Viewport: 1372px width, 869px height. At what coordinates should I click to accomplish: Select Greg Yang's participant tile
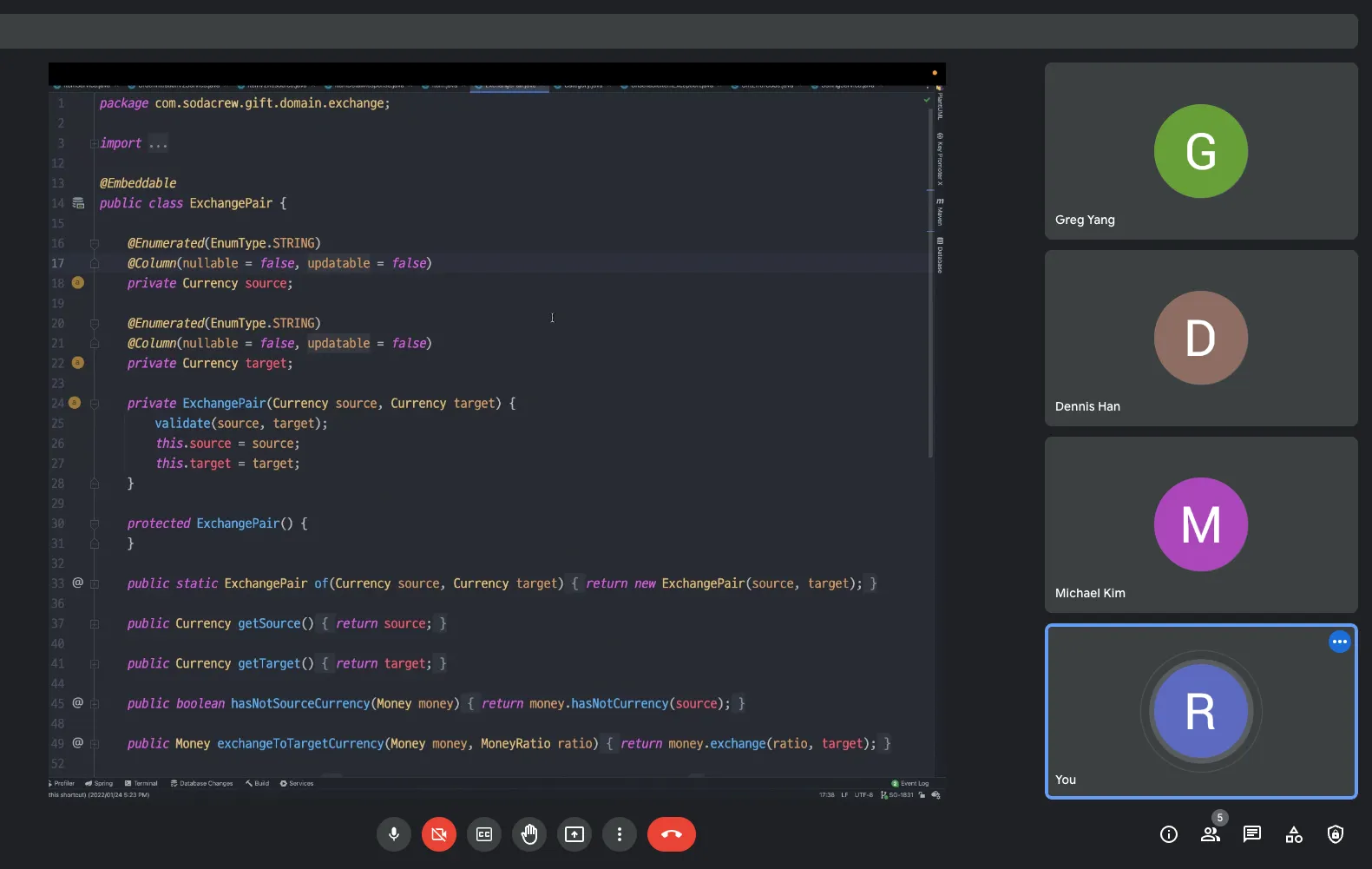pos(1201,151)
